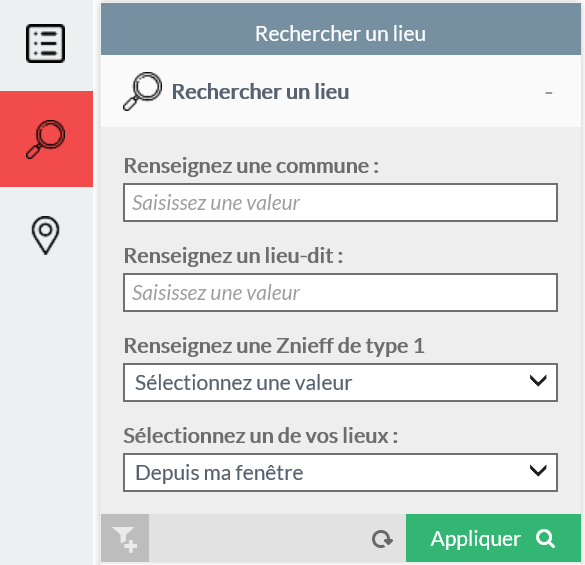The image size is (585, 565).
Task: Reset the search with the refresh icon
Action: point(382,539)
